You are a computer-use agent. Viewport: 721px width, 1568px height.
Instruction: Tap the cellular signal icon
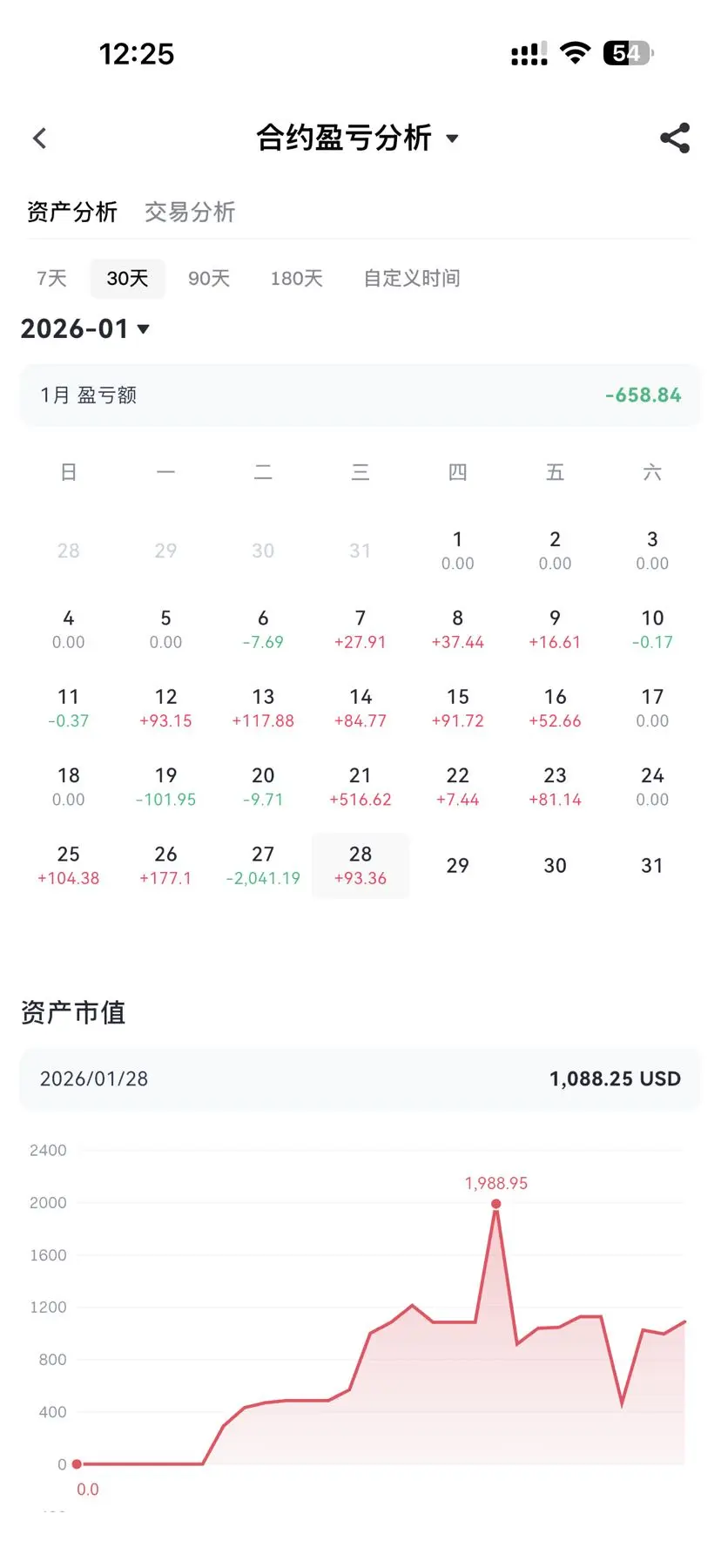[x=529, y=54]
